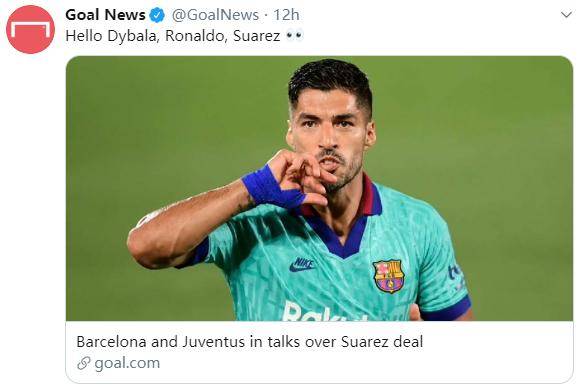Click the eyes emoji in the tweet
Viewport: 578px width, 390px height.
pos(295,35)
